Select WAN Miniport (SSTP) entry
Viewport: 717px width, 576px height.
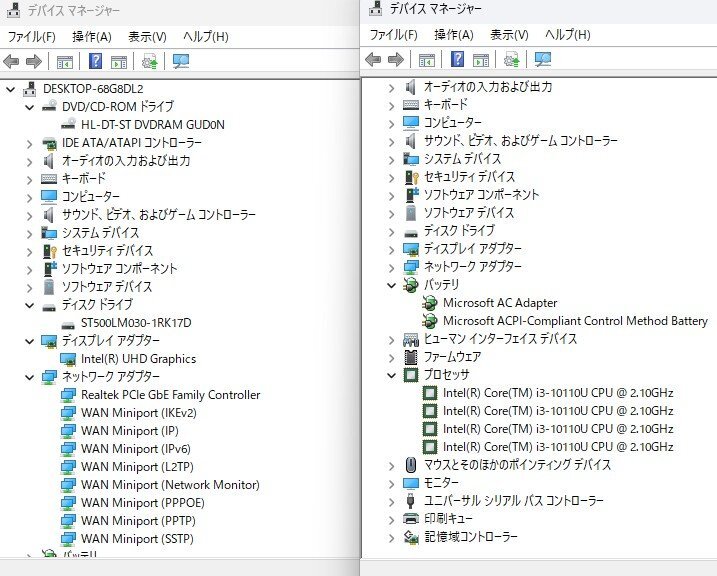click(137, 539)
